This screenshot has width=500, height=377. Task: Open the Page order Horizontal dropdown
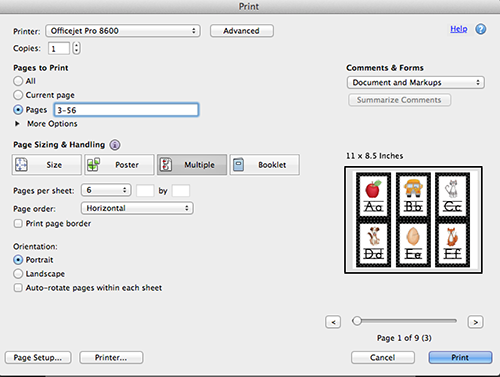pyautogui.click(x=137, y=208)
